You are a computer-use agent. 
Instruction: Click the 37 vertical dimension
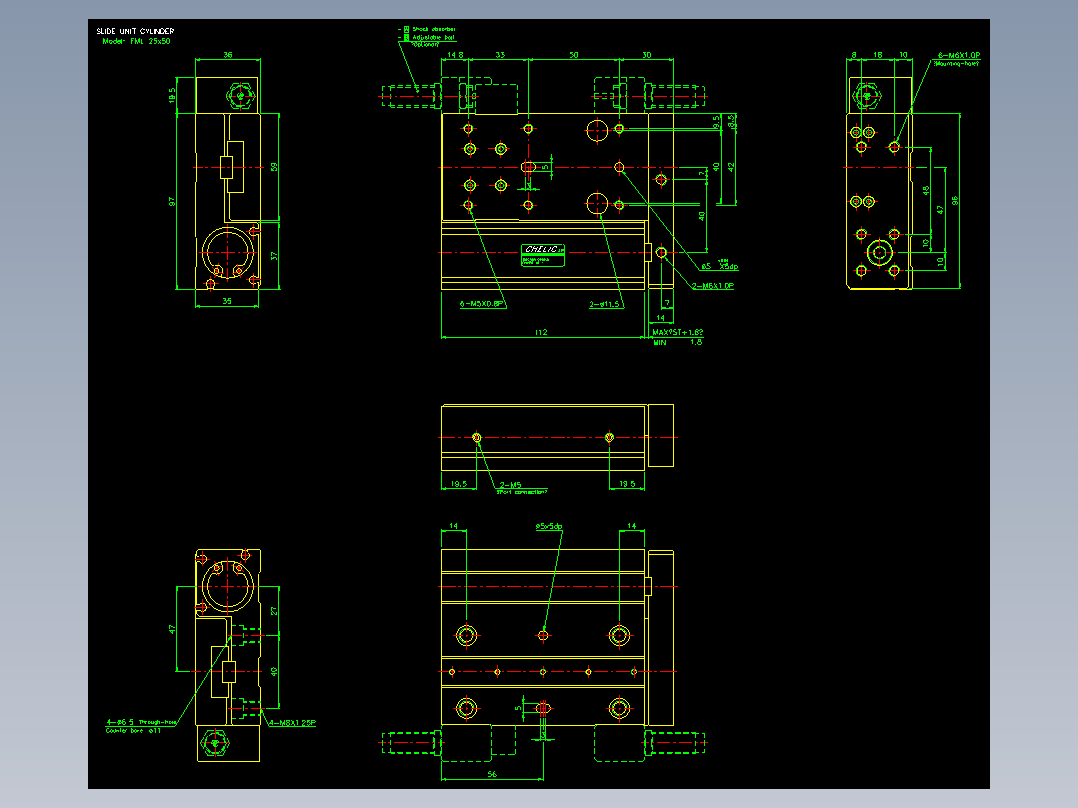pyautogui.click(x=274, y=256)
